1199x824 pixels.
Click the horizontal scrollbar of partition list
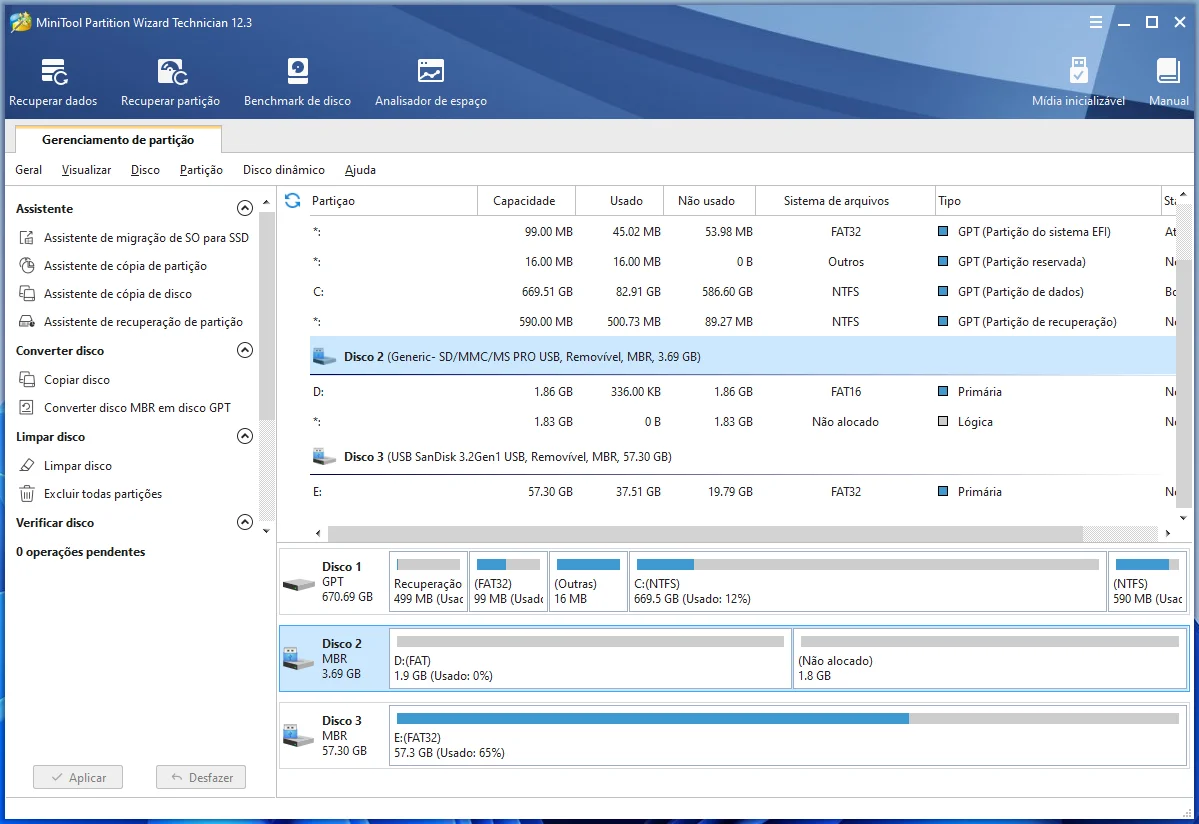pos(704,534)
